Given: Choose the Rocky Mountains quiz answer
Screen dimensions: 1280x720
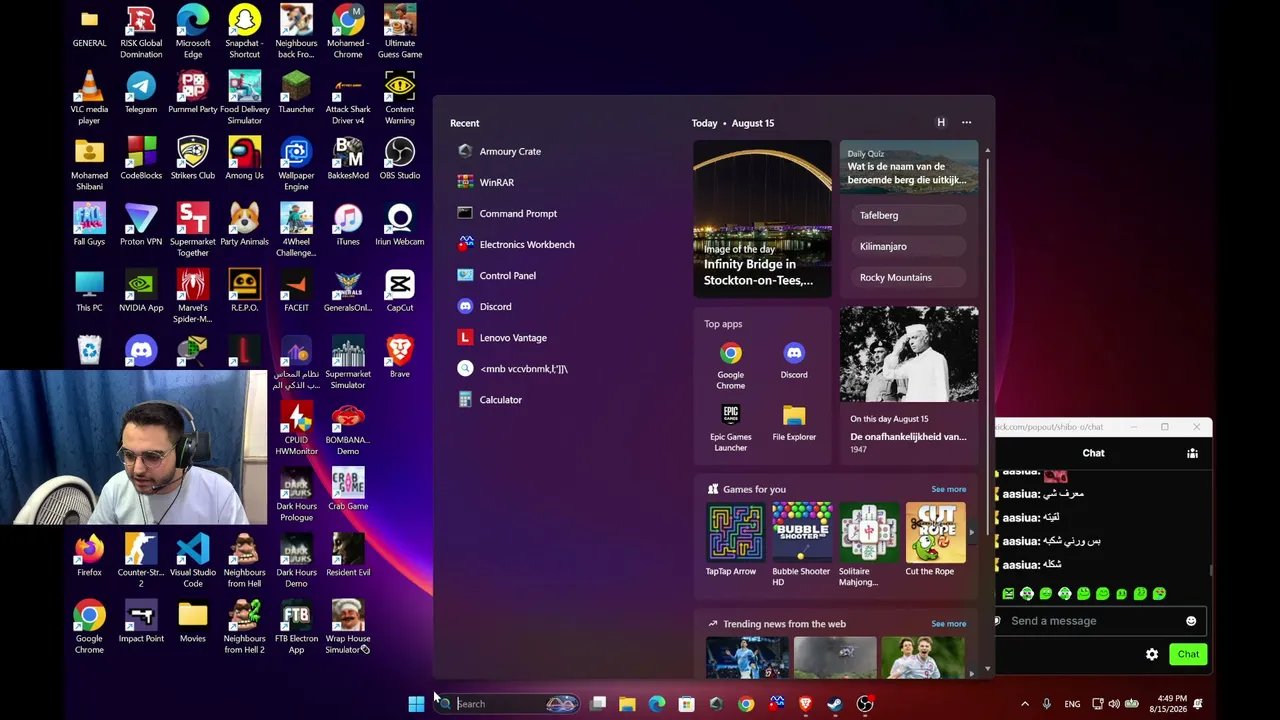Looking at the screenshot, I should coord(909,277).
